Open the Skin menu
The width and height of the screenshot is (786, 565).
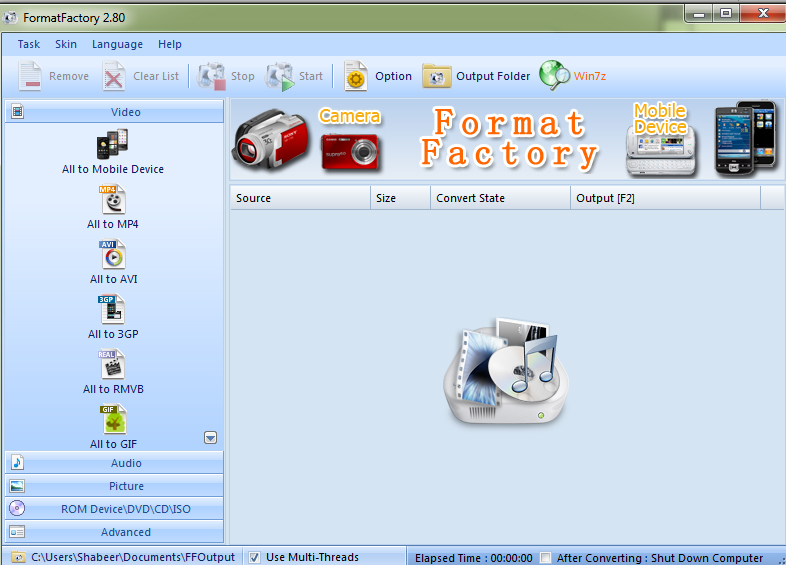66,44
